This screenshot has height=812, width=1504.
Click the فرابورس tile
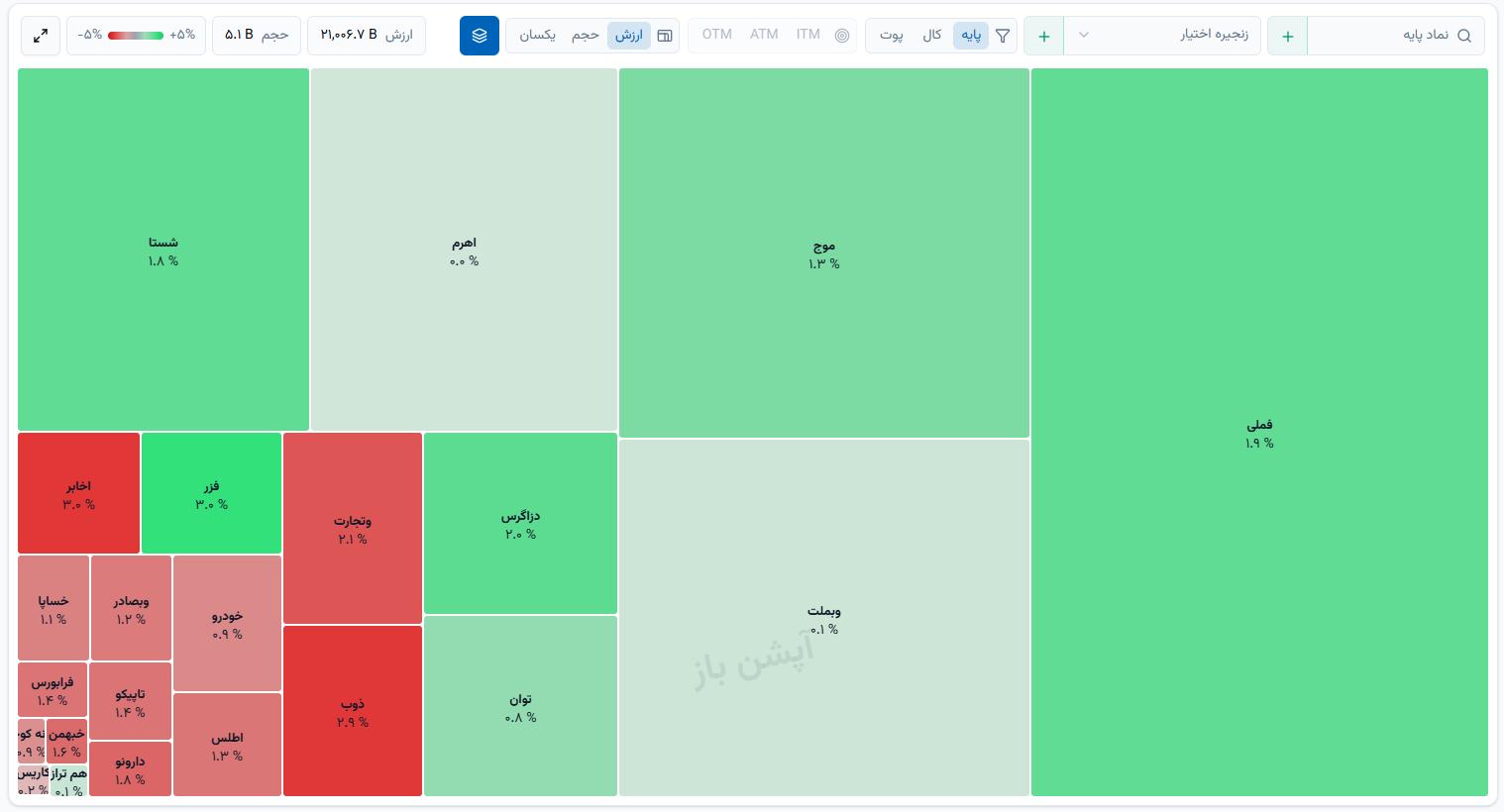(x=53, y=689)
